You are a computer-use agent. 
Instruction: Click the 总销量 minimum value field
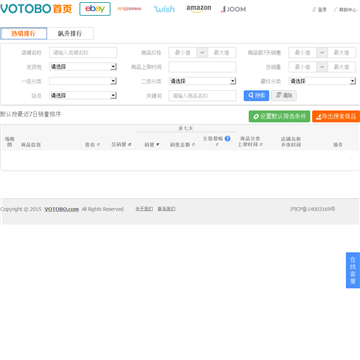pyautogui.click(x=302, y=67)
